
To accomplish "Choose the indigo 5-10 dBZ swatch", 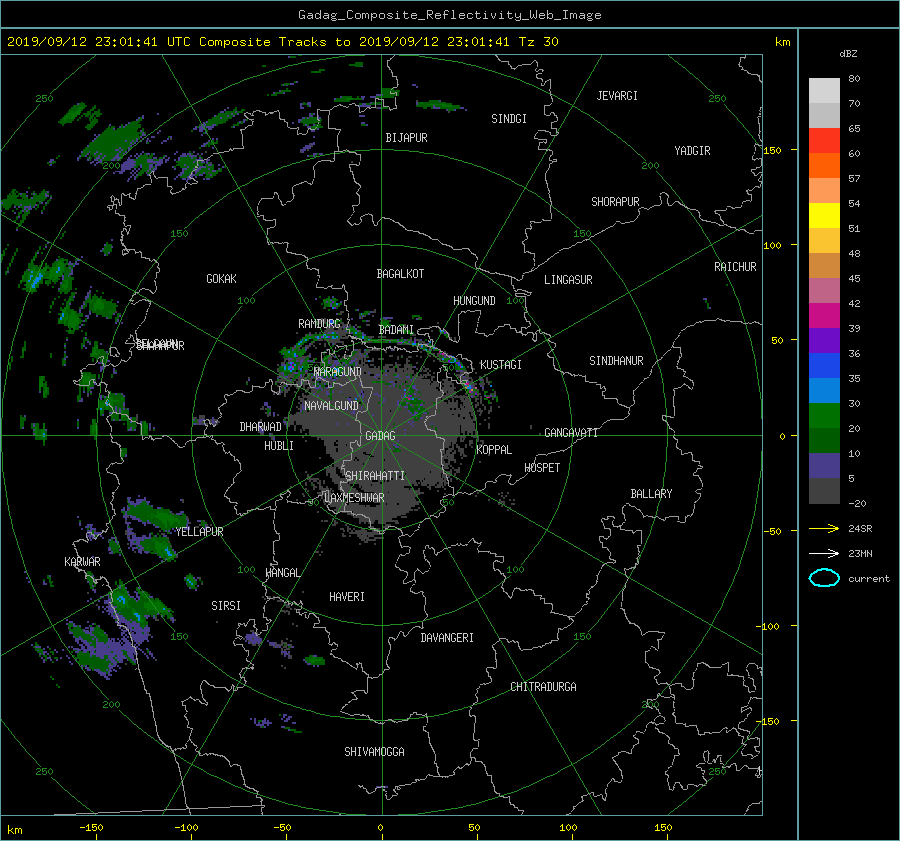I will point(824,466).
